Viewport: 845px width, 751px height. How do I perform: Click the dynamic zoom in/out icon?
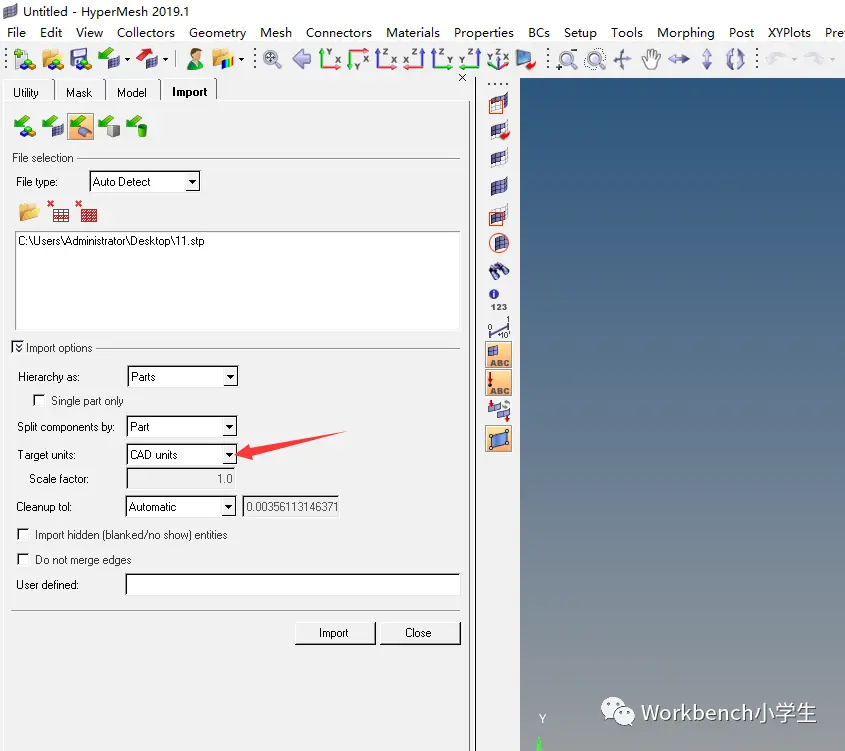tap(567, 59)
